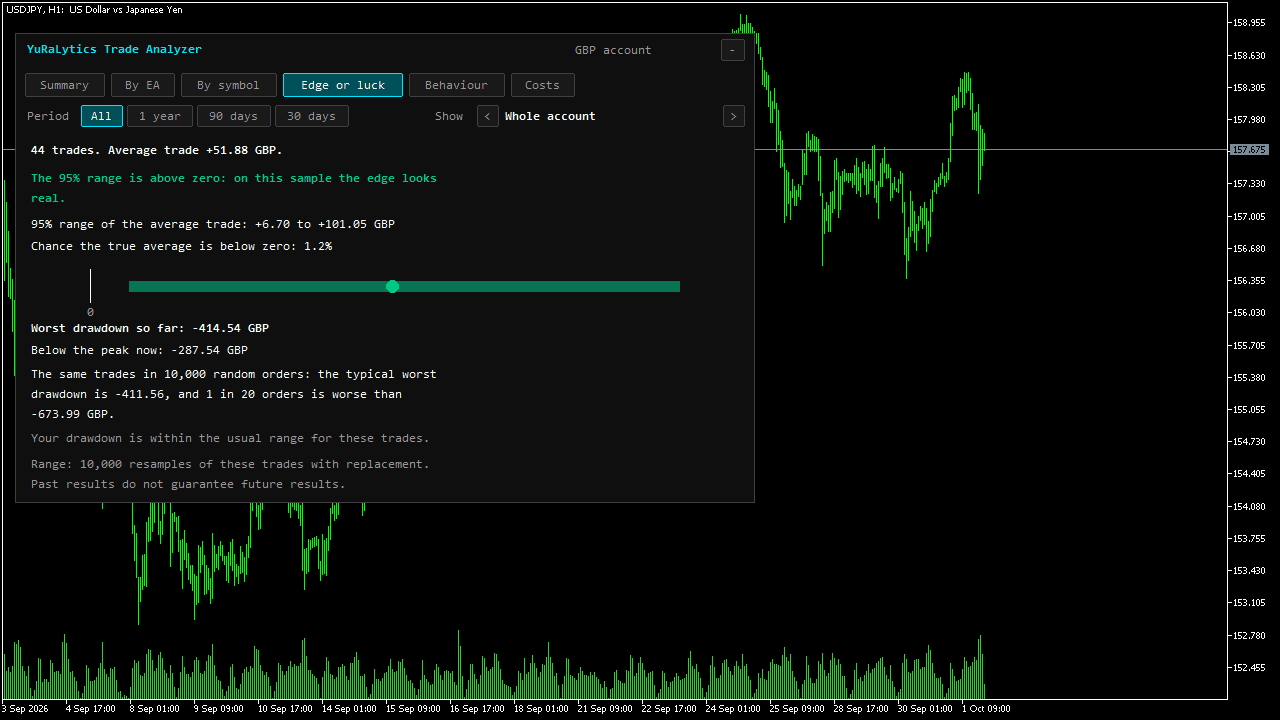Click the GBP account label

pos(613,50)
